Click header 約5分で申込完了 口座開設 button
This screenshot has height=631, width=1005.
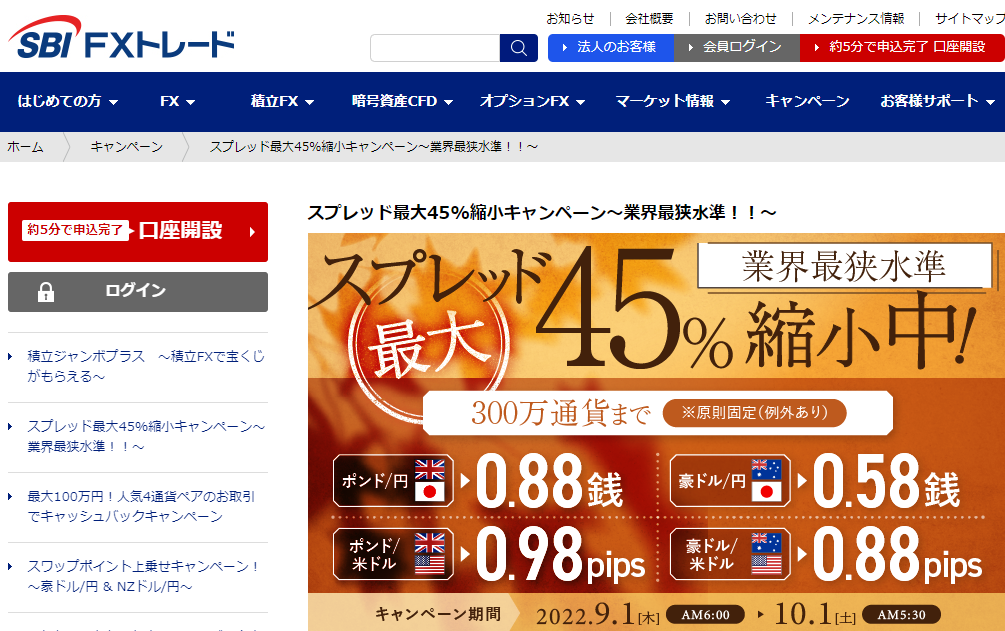[x=902, y=47]
